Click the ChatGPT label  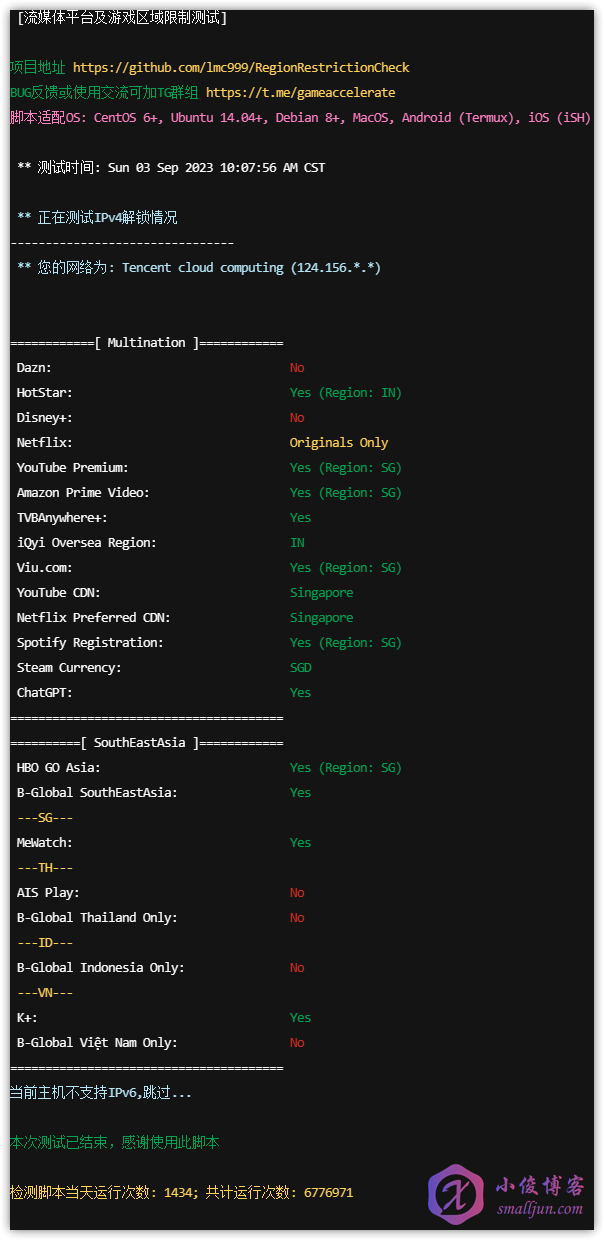[x=45, y=693]
